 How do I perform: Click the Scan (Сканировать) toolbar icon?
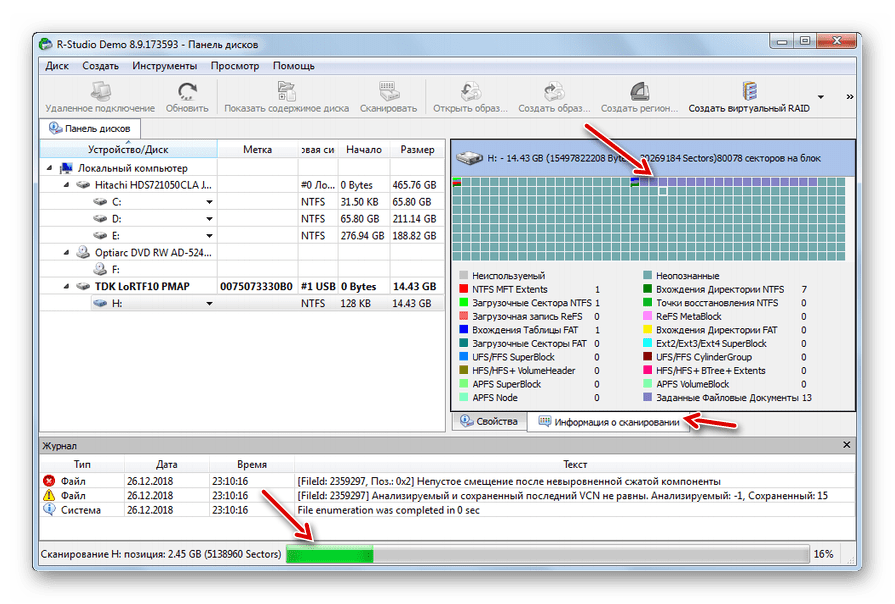388,91
